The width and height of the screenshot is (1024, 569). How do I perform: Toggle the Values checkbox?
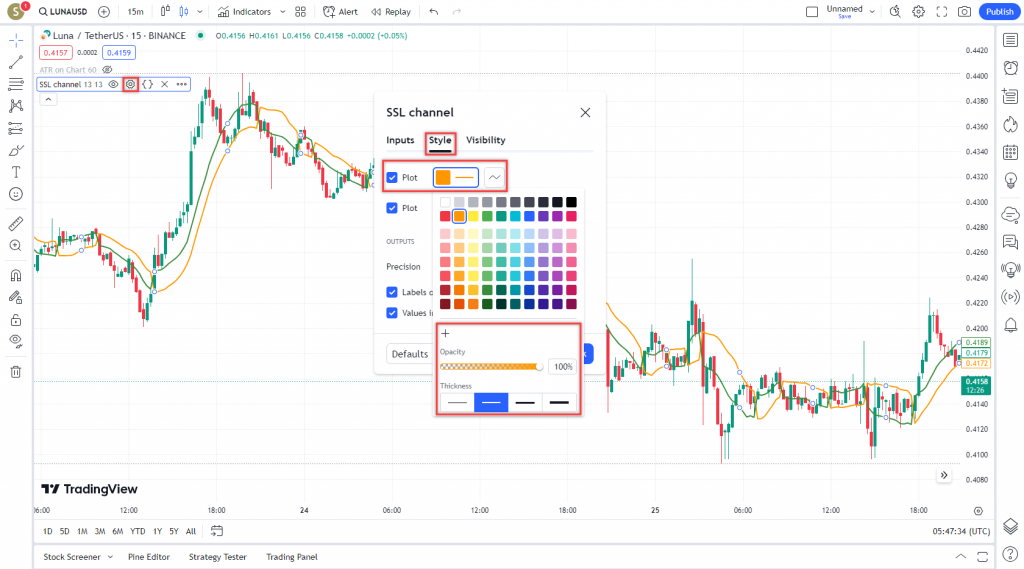tap(392, 313)
